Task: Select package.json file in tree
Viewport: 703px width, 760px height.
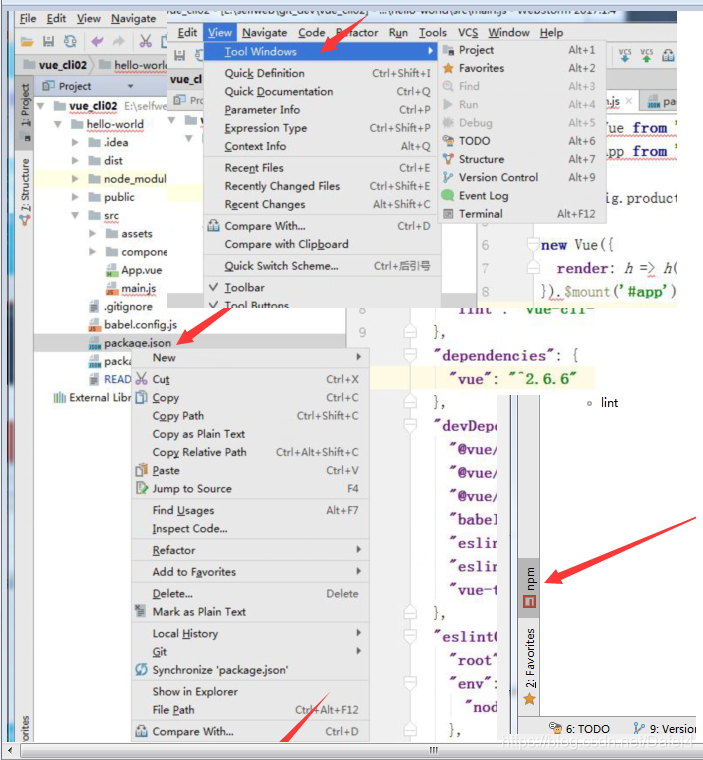Action: (129, 343)
